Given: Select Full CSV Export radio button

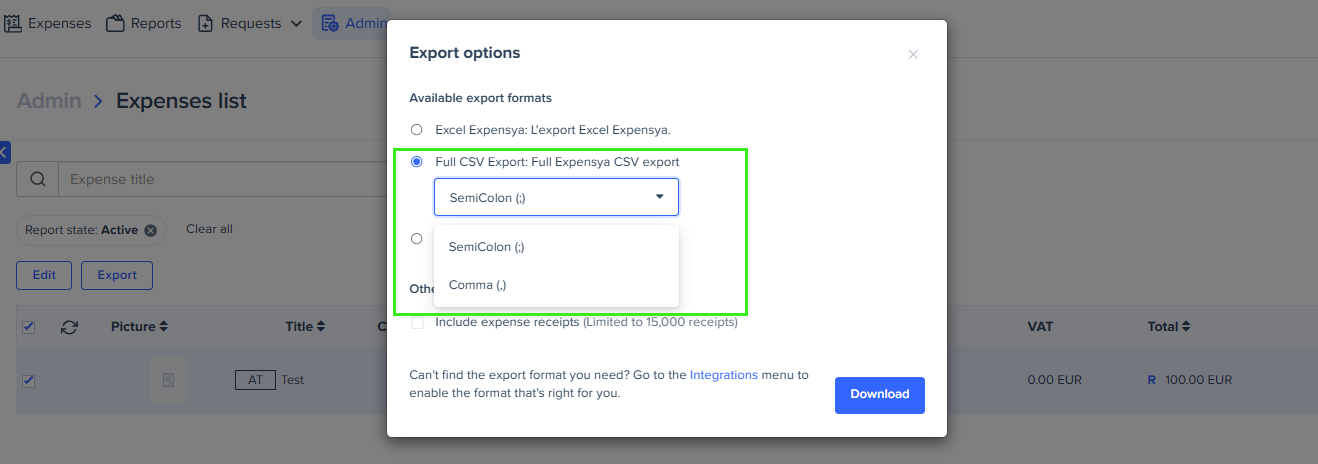Looking at the screenshot, I should [x=416, y=162].
